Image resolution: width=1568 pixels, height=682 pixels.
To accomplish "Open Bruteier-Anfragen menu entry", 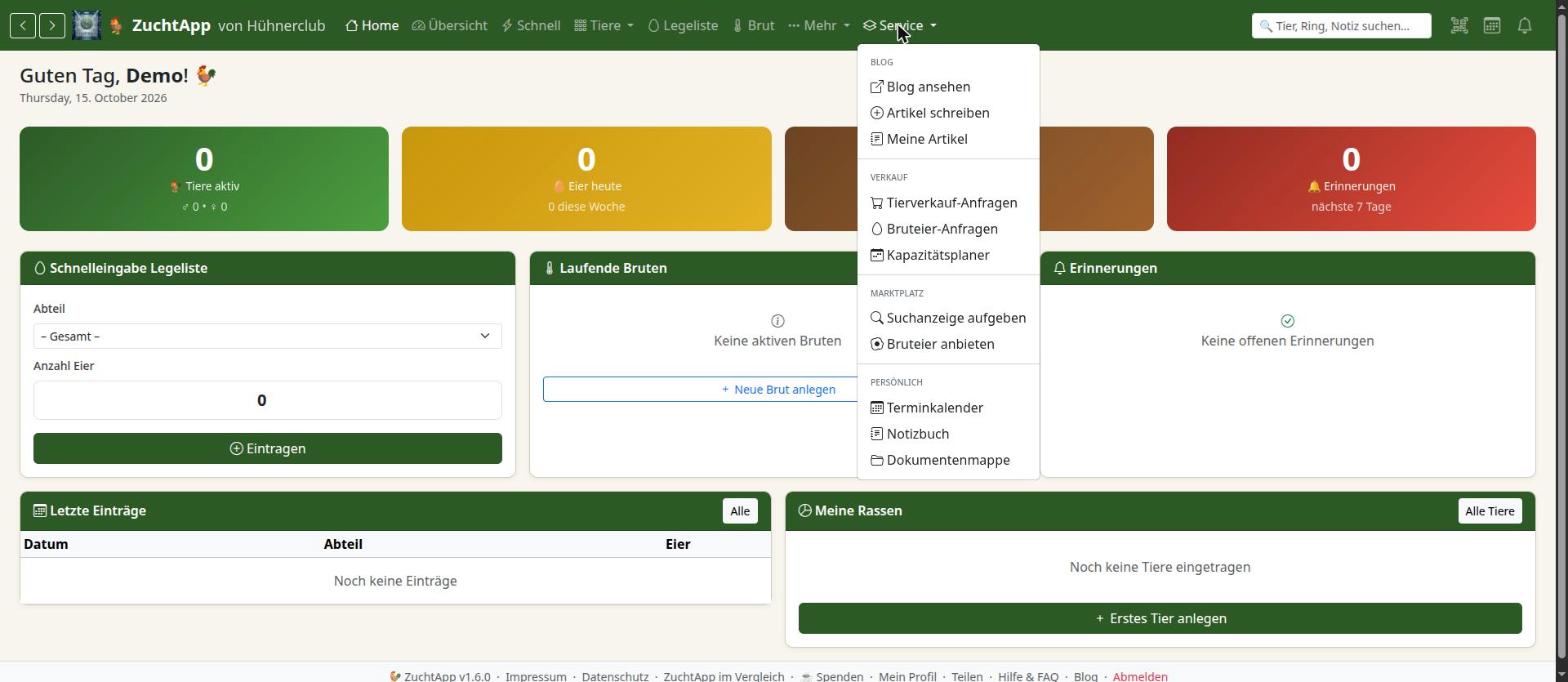I will click(948, 229).
